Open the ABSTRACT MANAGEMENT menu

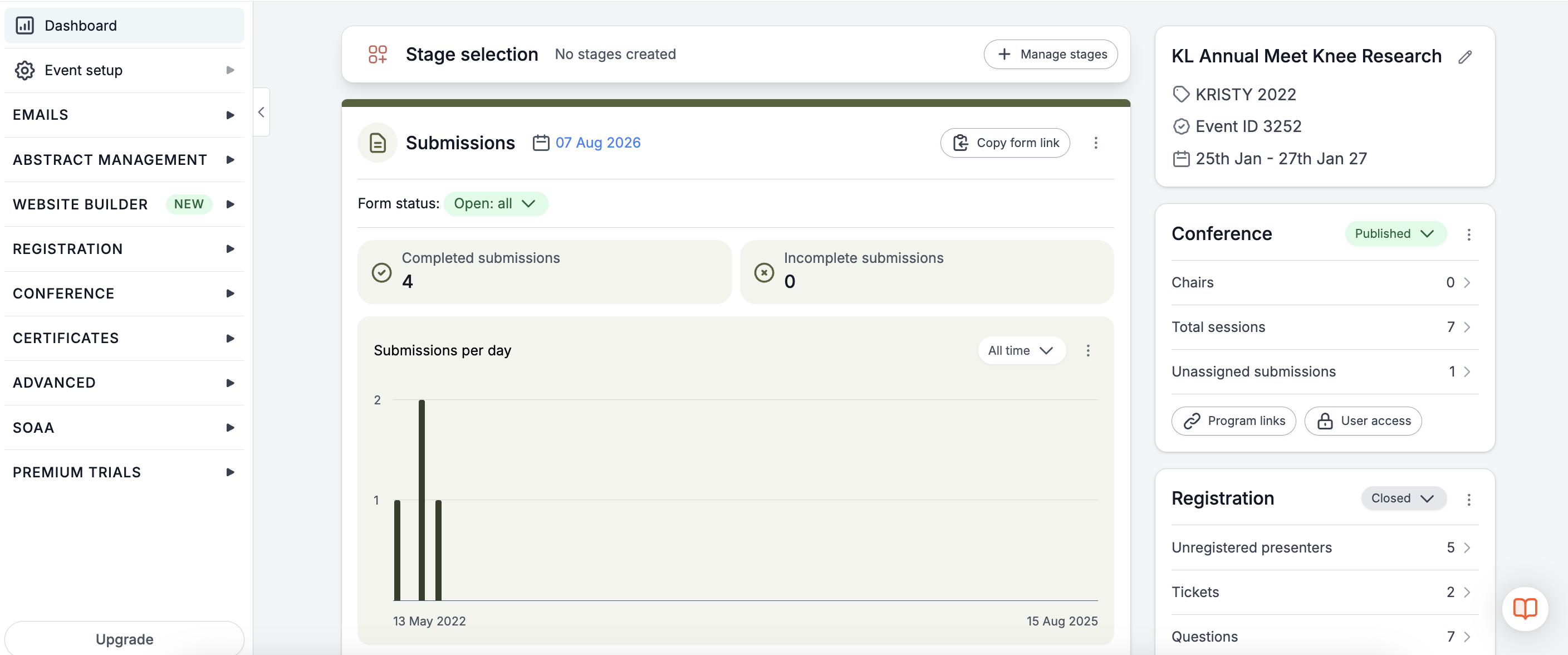click(x=124, y=159)
